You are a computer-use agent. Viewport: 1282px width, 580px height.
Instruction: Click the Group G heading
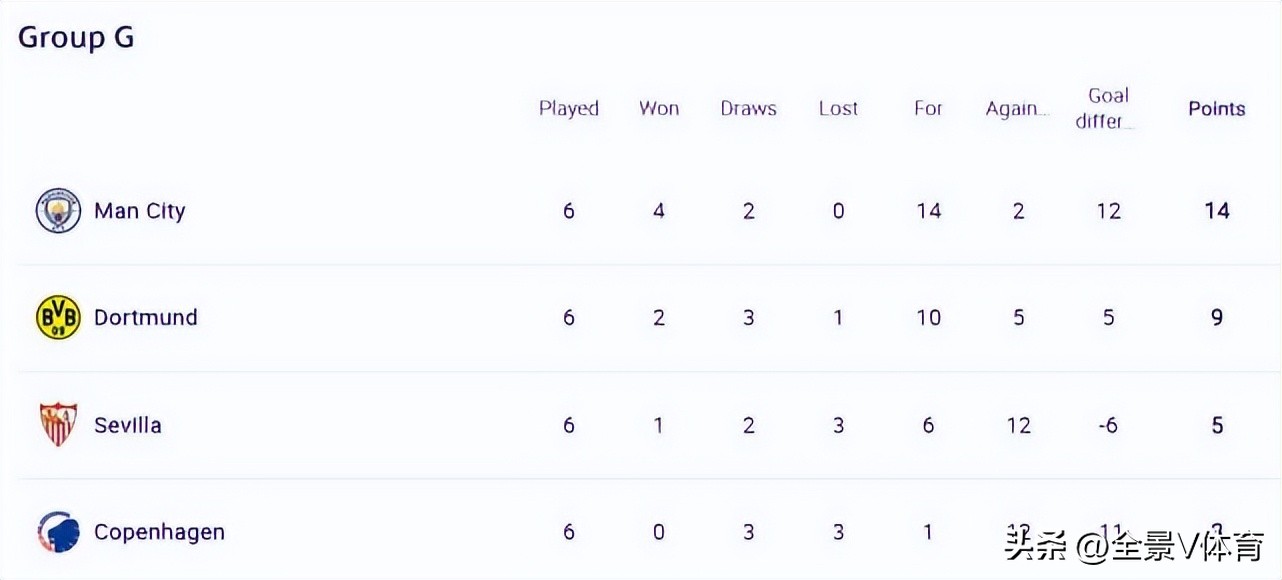[x=76, y=38]
